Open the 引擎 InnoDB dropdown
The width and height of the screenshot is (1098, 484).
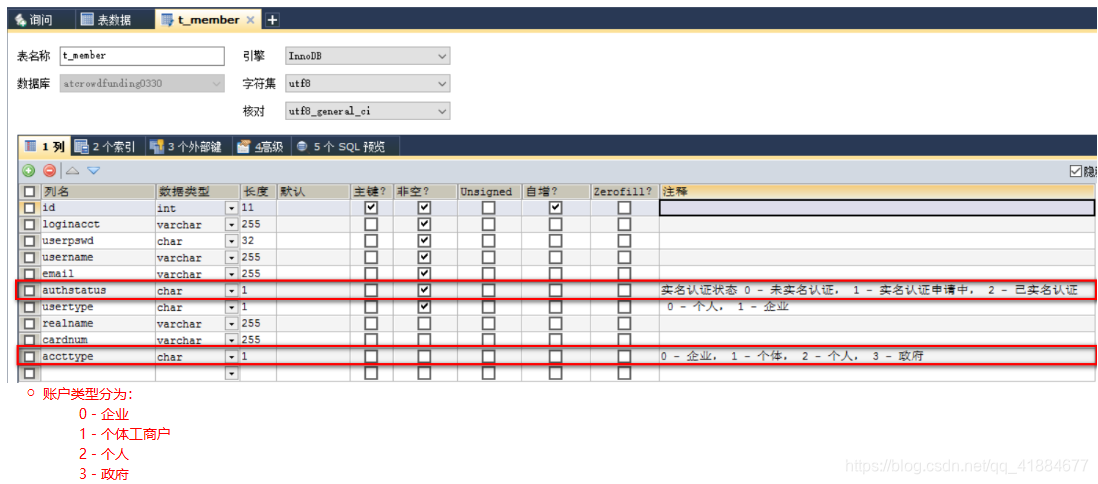tap(368, 55)
